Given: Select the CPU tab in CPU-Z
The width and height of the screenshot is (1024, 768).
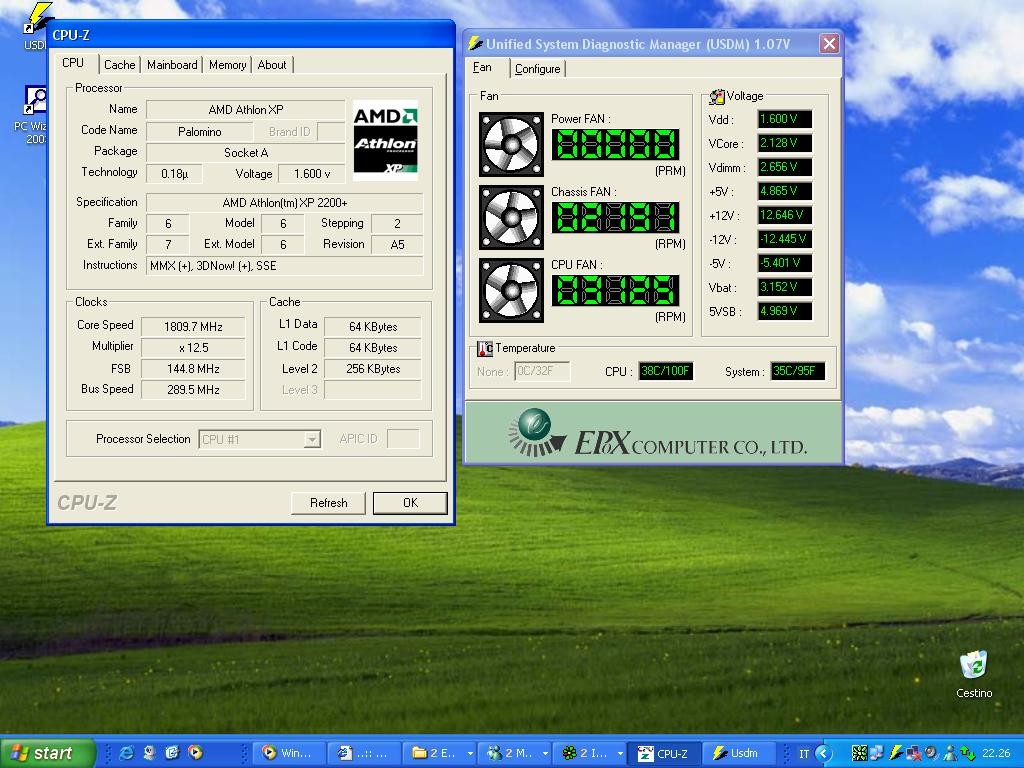Looking at the screenshot, I should 73,63.
